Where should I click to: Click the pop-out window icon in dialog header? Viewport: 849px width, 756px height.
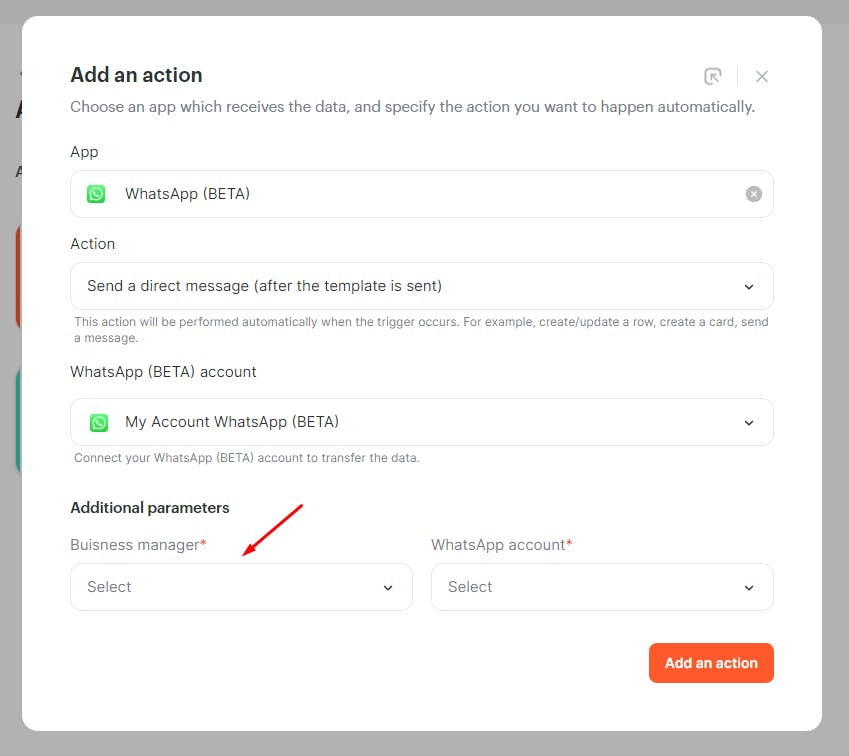[713, 76]
